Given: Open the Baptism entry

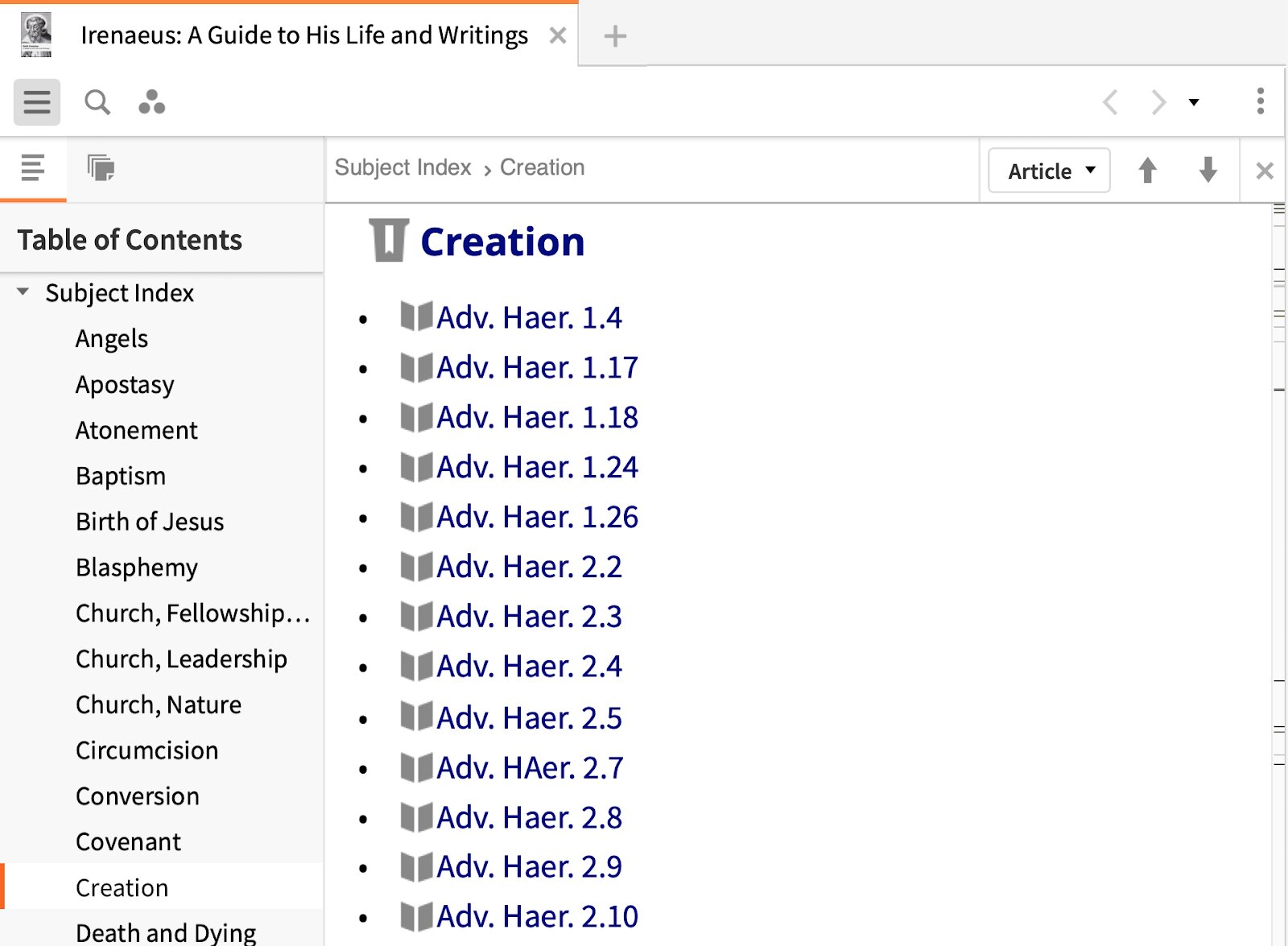Looking at the screenshot, I should click(121, 477).
